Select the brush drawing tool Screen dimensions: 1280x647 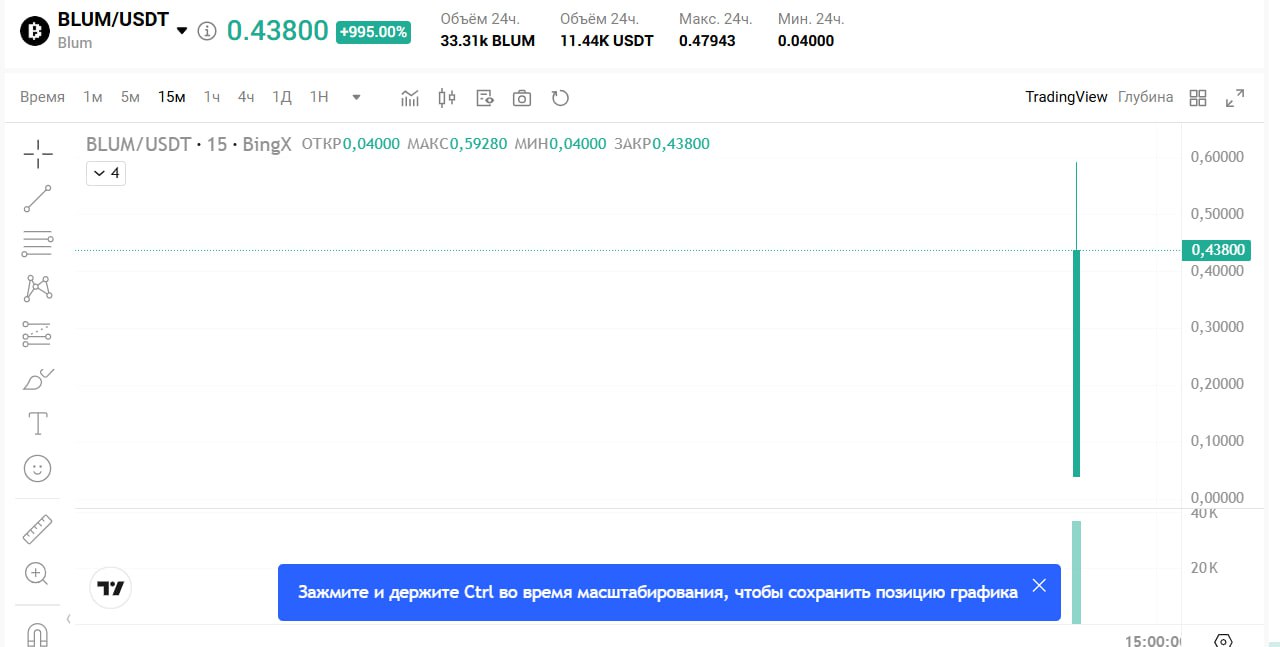pyautogui.click(x=38, y=379)
